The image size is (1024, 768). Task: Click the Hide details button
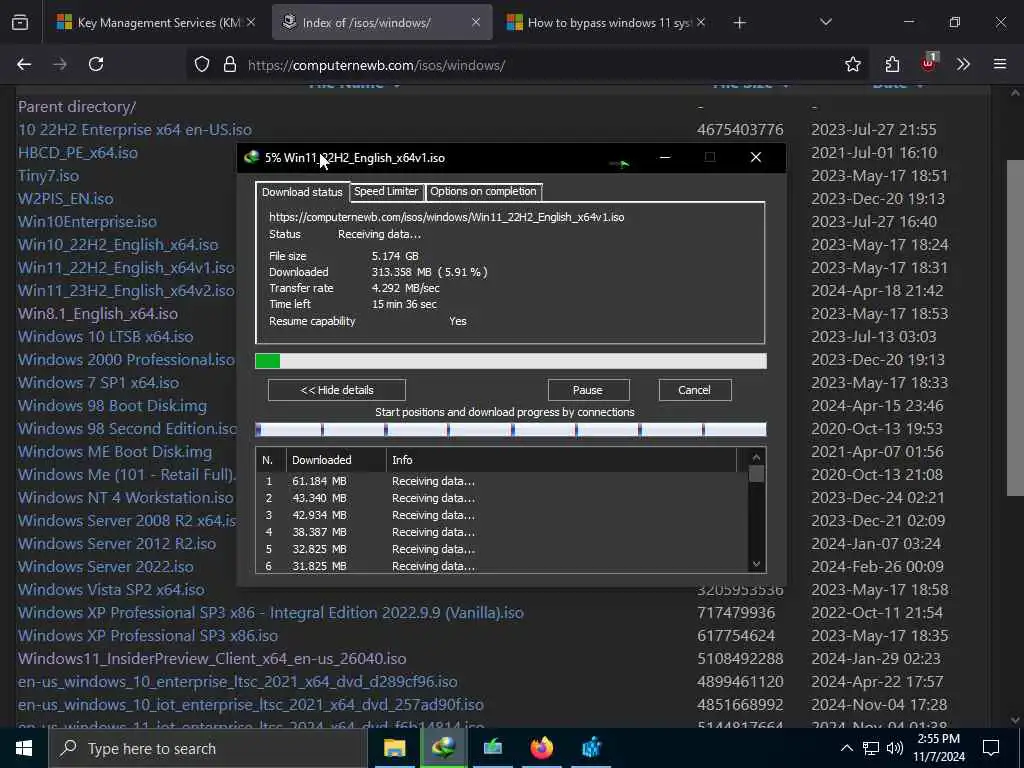tap(337, 390)
